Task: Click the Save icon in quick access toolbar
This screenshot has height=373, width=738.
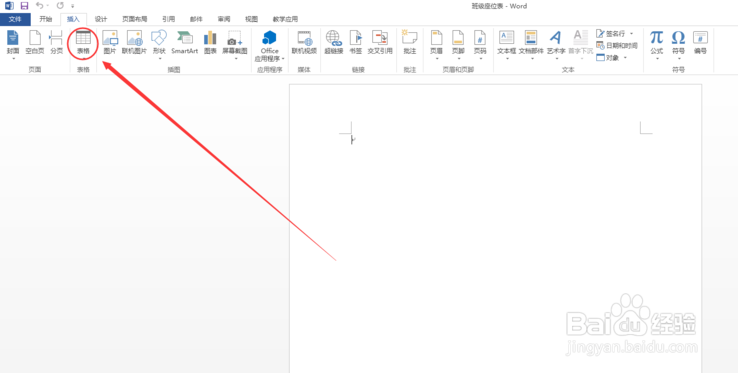Action: [24, 6]
